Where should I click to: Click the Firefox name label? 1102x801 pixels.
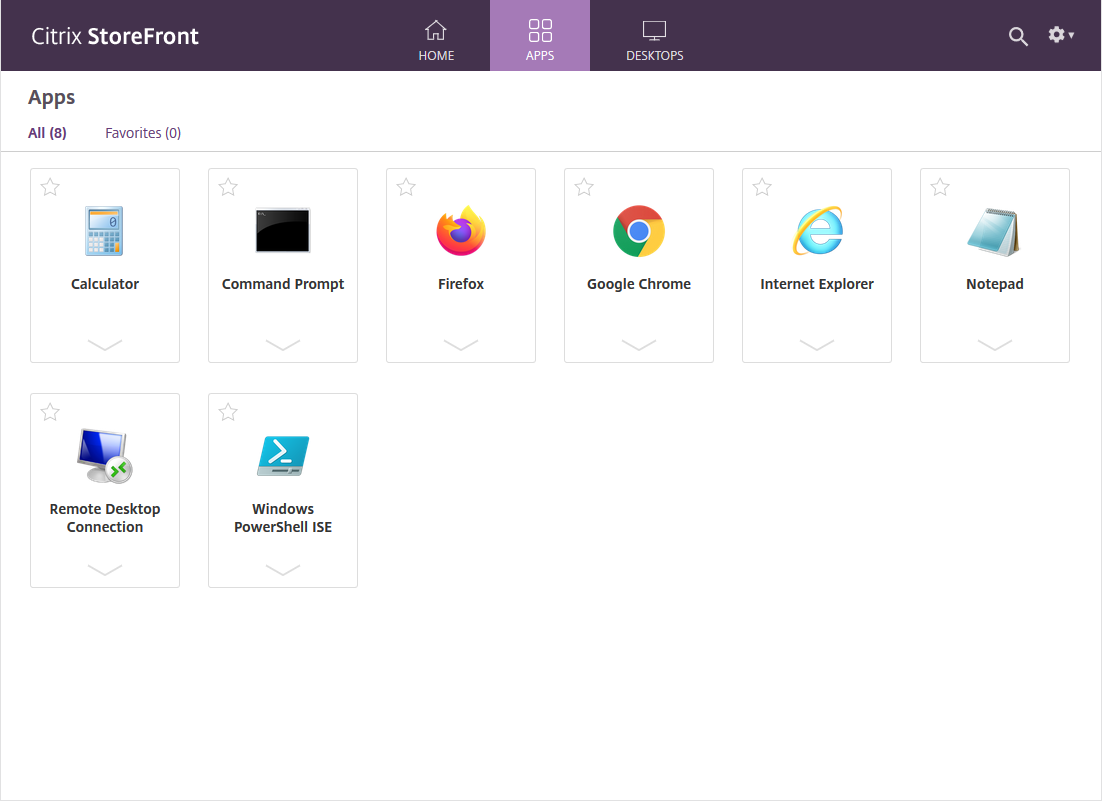pos(461,284)
